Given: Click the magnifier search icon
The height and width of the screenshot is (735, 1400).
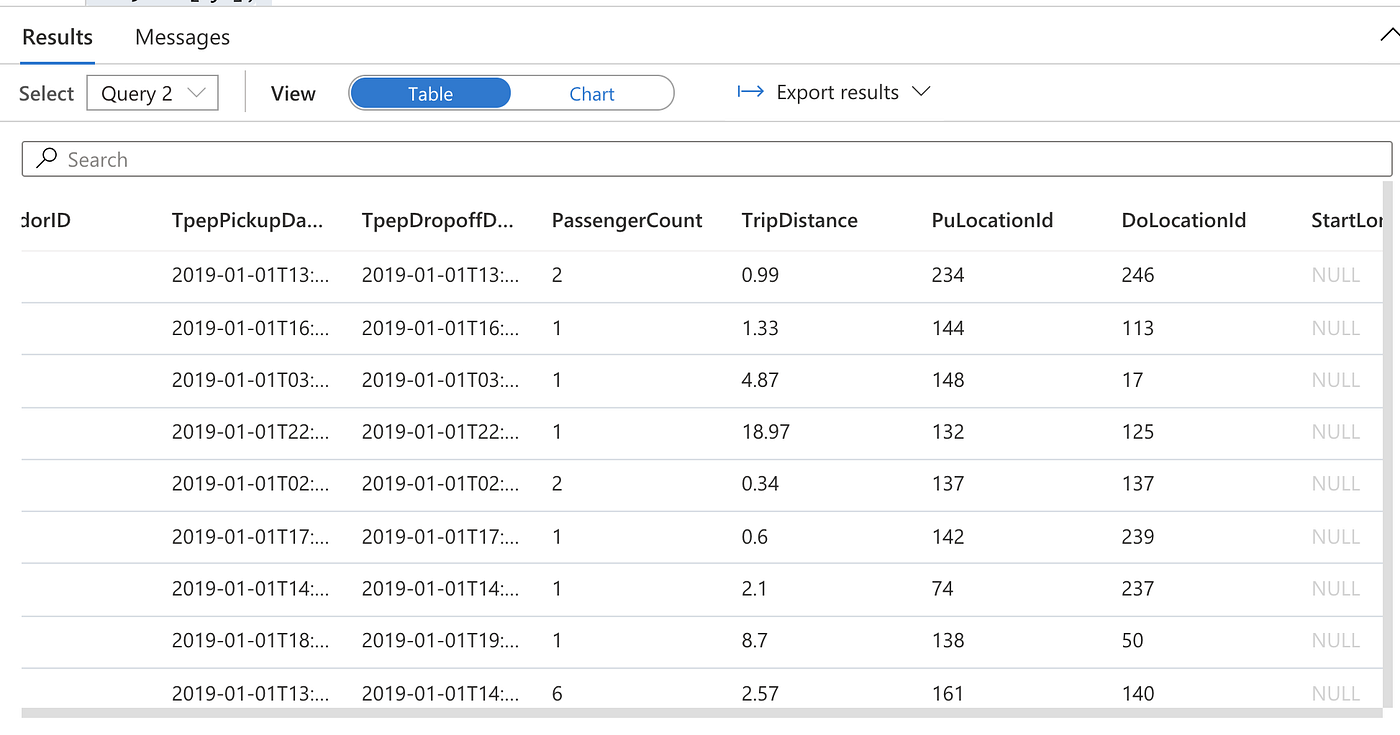Looking at the screenshot, I should (x=46, y=159).
